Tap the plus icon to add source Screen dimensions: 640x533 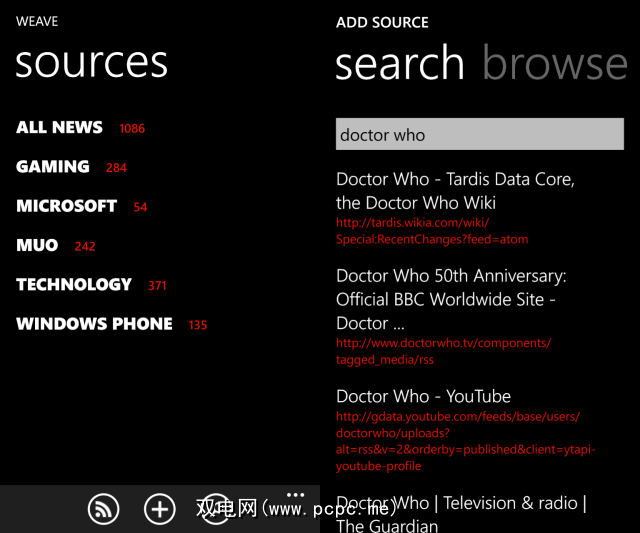pyautogui.click(x=160, y=509)
